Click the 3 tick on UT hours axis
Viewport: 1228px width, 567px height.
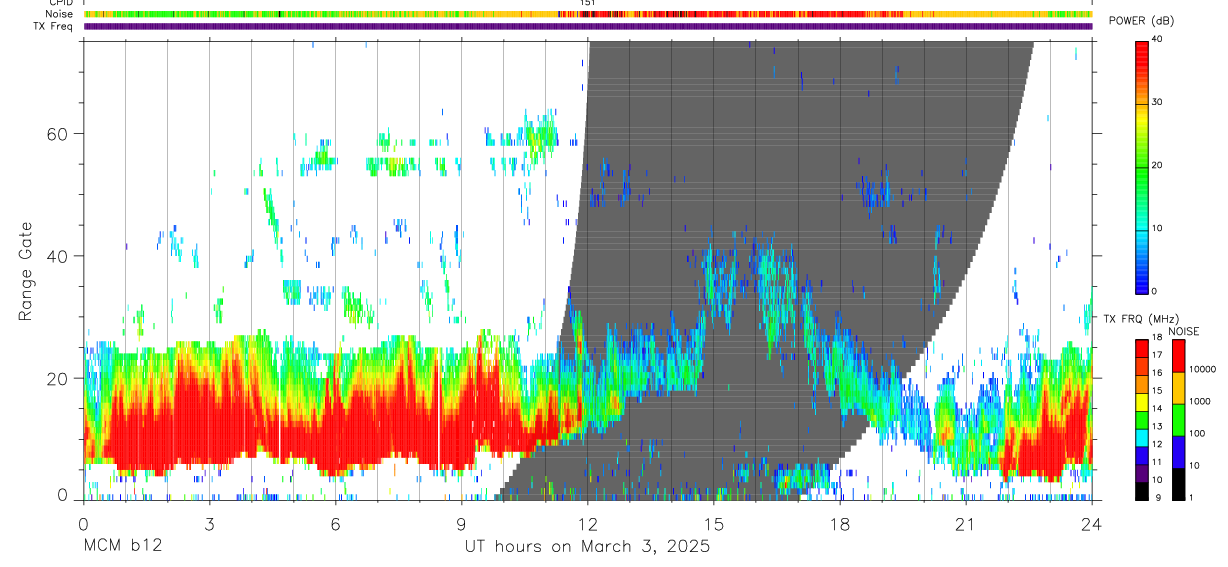click(209, 523)
